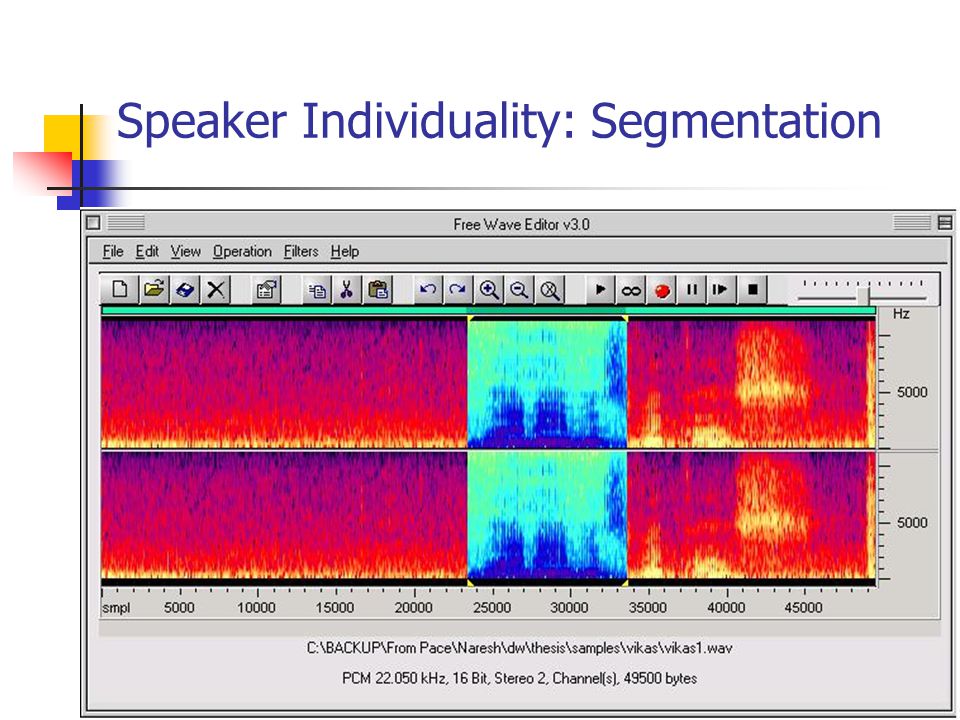Pause playback
The image size is (960, 720).
(692, 289)
